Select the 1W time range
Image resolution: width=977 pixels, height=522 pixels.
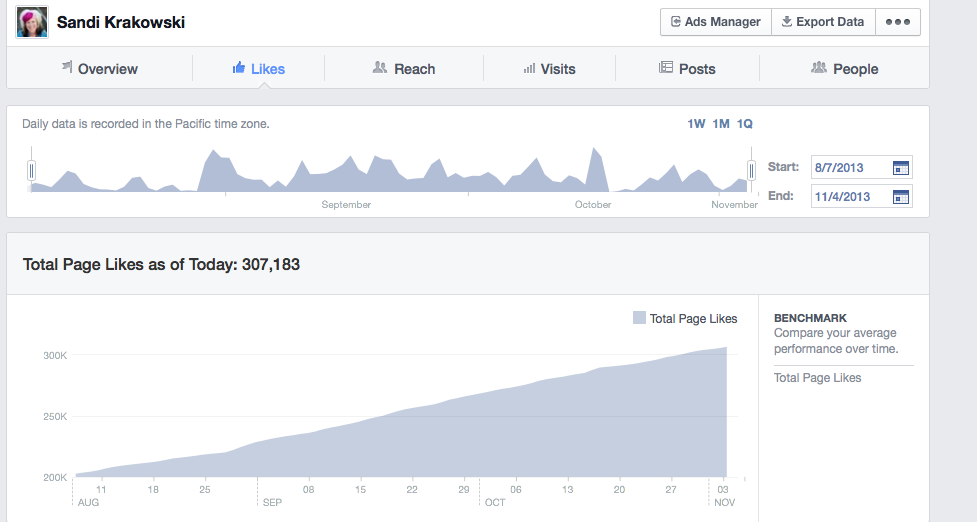pyautogui.click(x=696, y=124)
